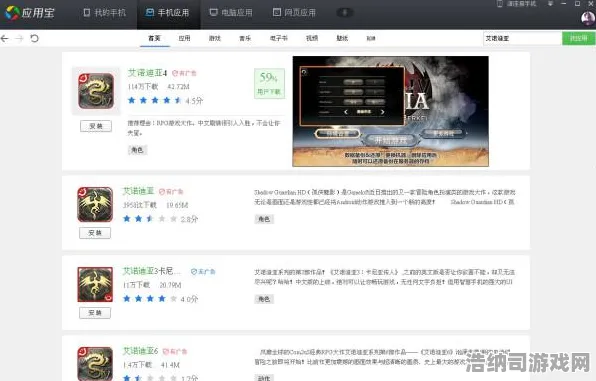
Task: Open the 艾诺迪亚3卡尼 title link
Action: click(151, 271)
